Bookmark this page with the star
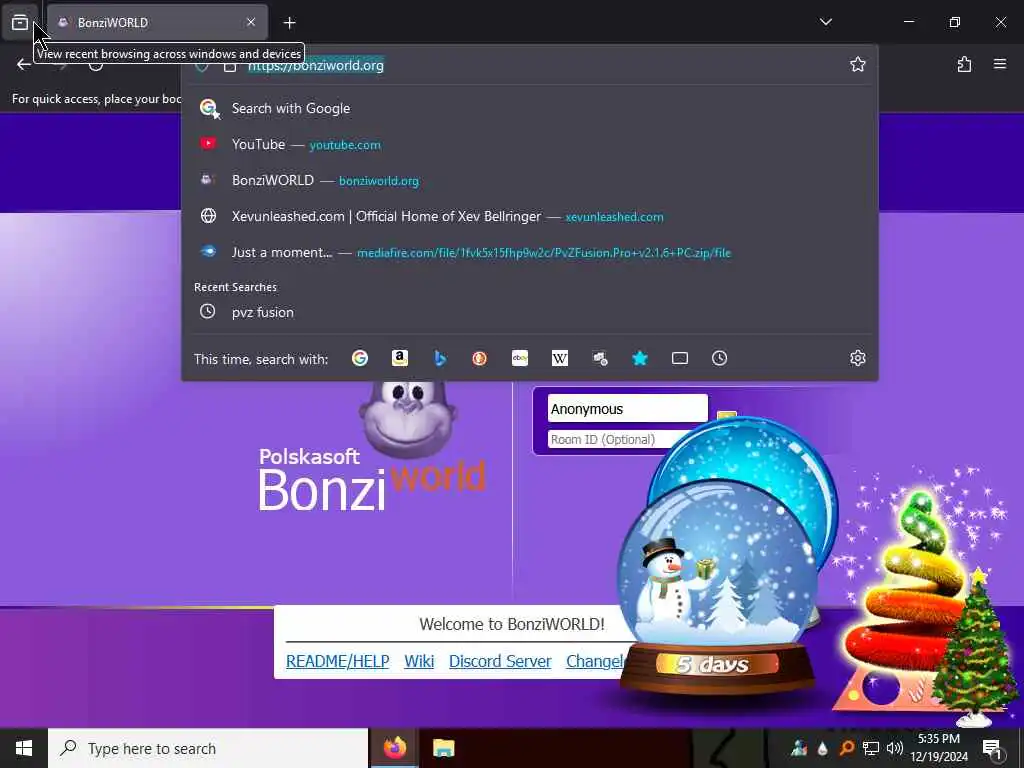Screen dimensions: 1024x768 tap(857, 64)
